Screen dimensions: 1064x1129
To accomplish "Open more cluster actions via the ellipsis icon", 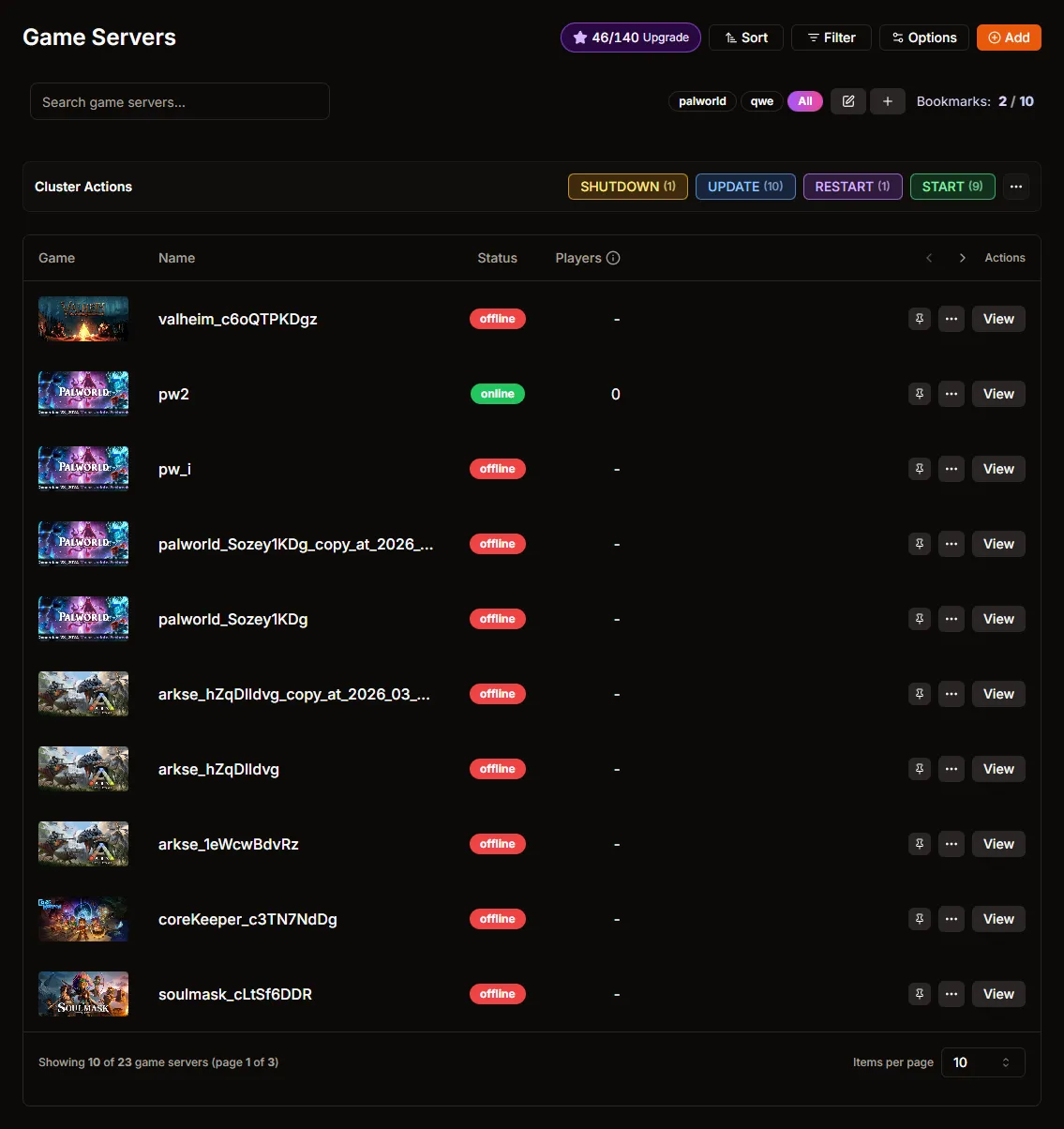I will coord(1016,186).
